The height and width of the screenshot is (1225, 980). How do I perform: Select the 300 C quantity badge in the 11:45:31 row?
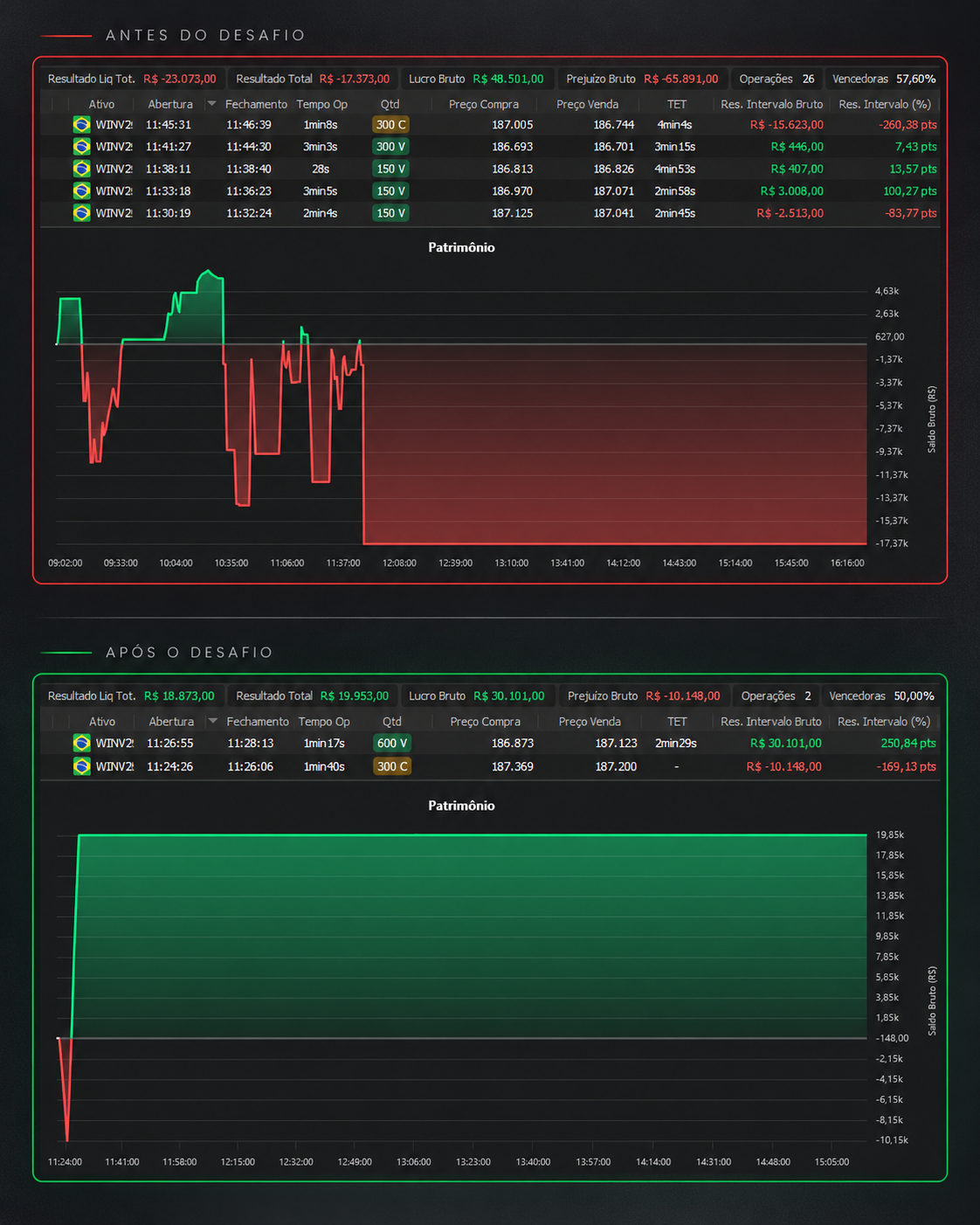(391, 125)
